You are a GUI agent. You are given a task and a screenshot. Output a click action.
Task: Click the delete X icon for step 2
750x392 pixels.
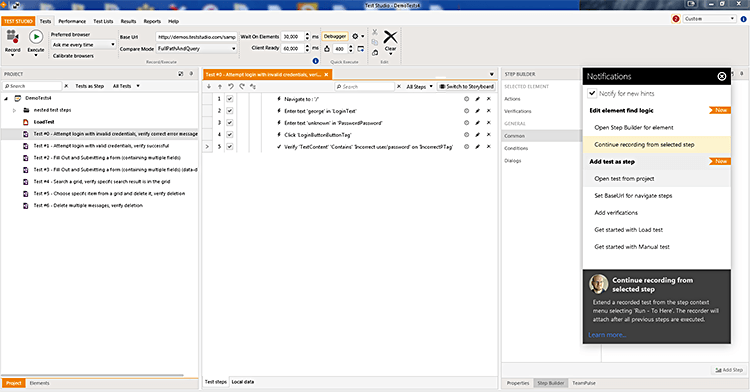pyautogui.click(x=488, y=111)
